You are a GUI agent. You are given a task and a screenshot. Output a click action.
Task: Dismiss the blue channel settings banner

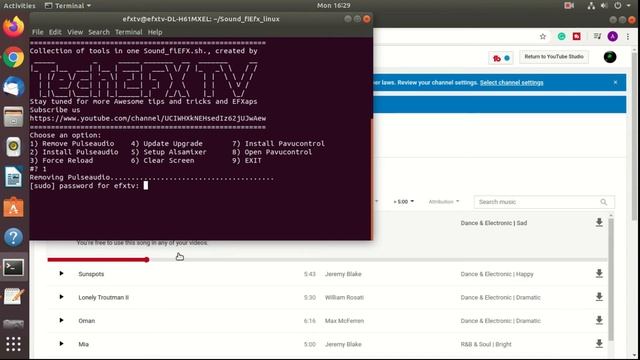pos(615,82)
